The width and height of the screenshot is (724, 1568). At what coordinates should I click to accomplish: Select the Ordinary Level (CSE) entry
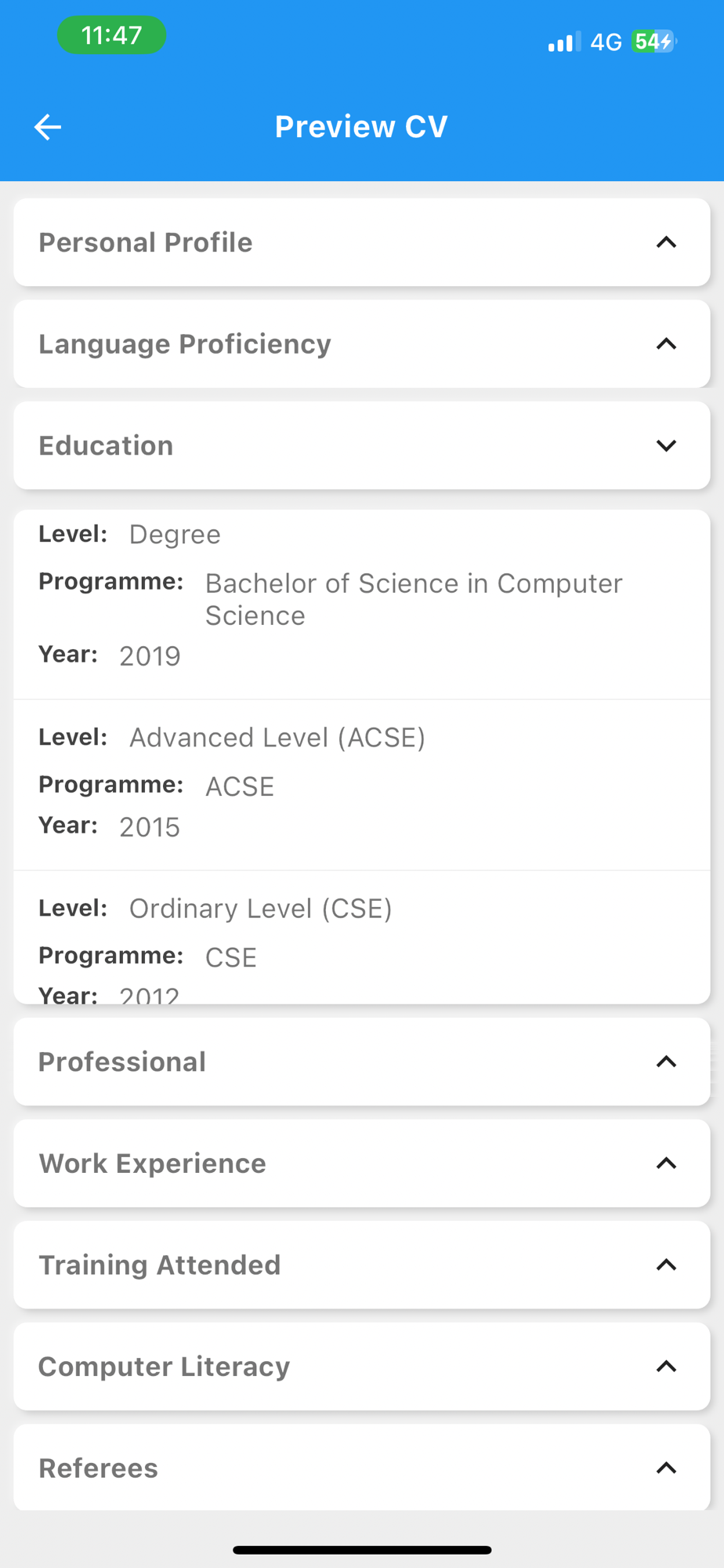[360, 941]
